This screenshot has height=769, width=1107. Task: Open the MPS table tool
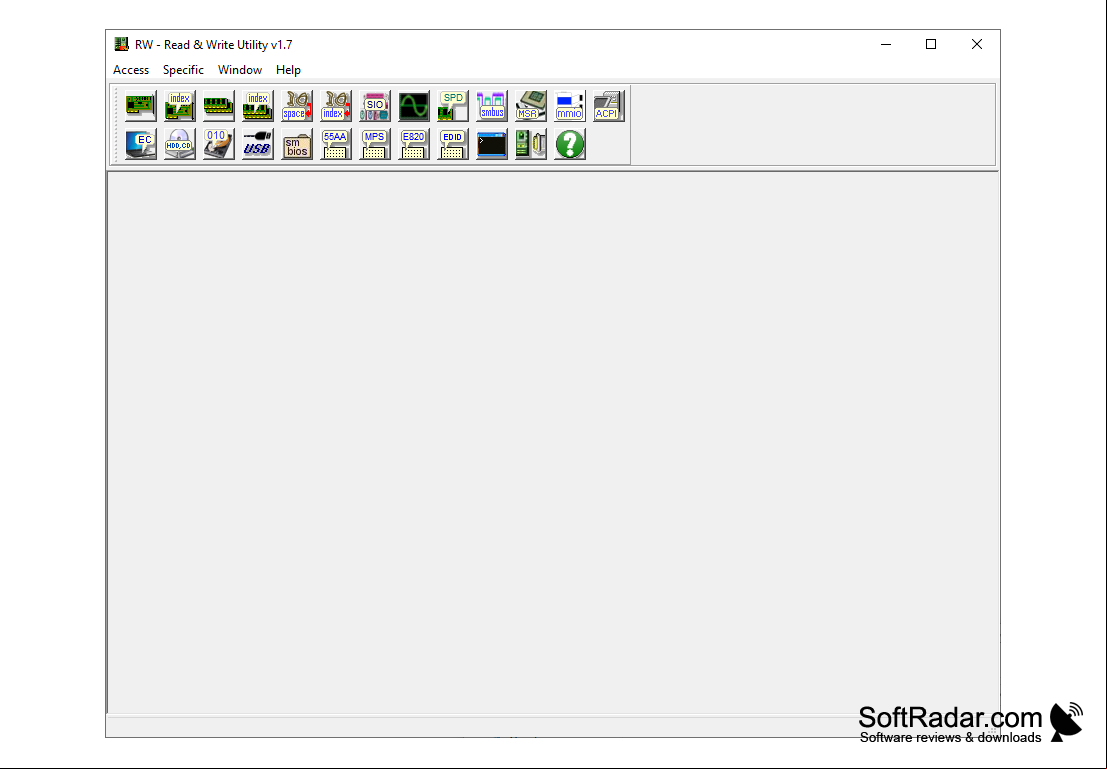375,144
